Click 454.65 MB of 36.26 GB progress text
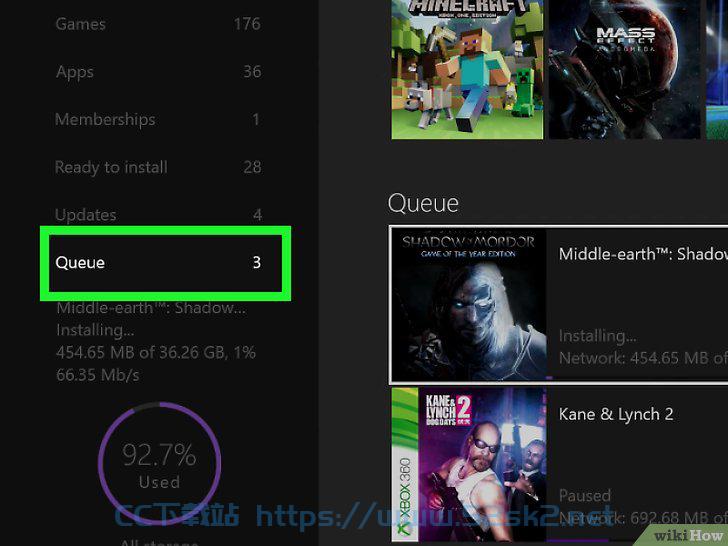Viewport: 728px width, 546px height. click(156, 352)
